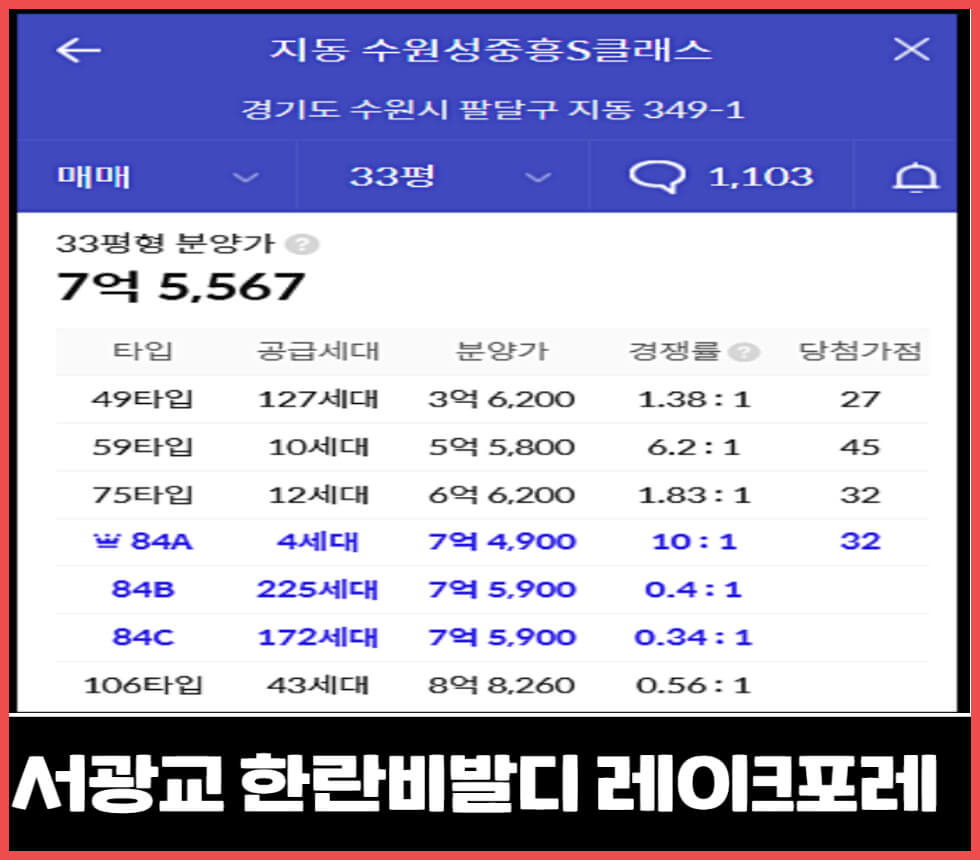Click competition rate 6.2 : 1
Screen dimensions: 980x860
coord(694,447)
